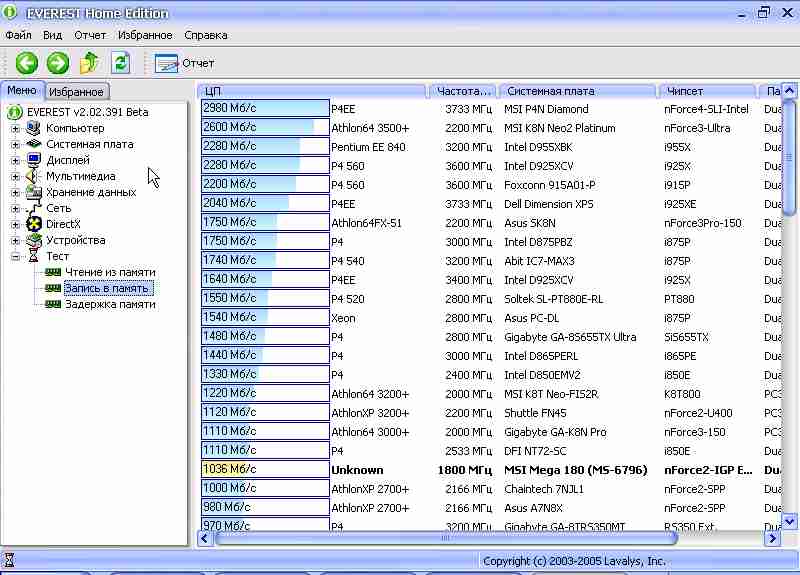
Task: Click the Дисплей monitor icon
Action: point(34,160)
